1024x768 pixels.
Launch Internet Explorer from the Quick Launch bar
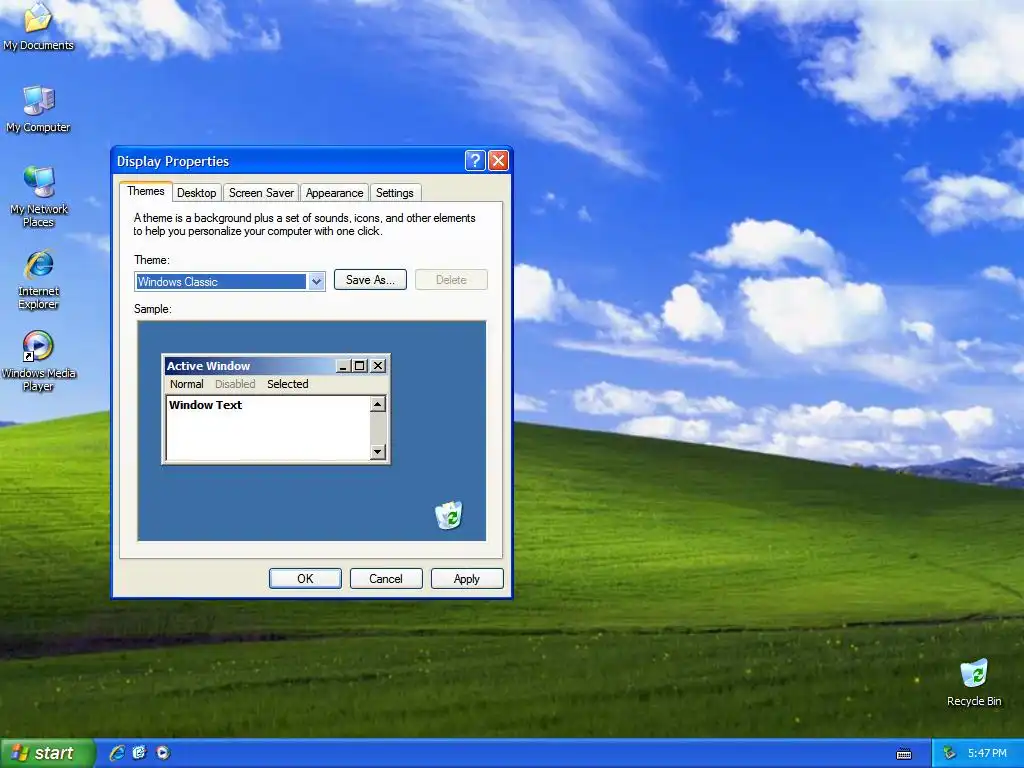[x=117, y=753]
